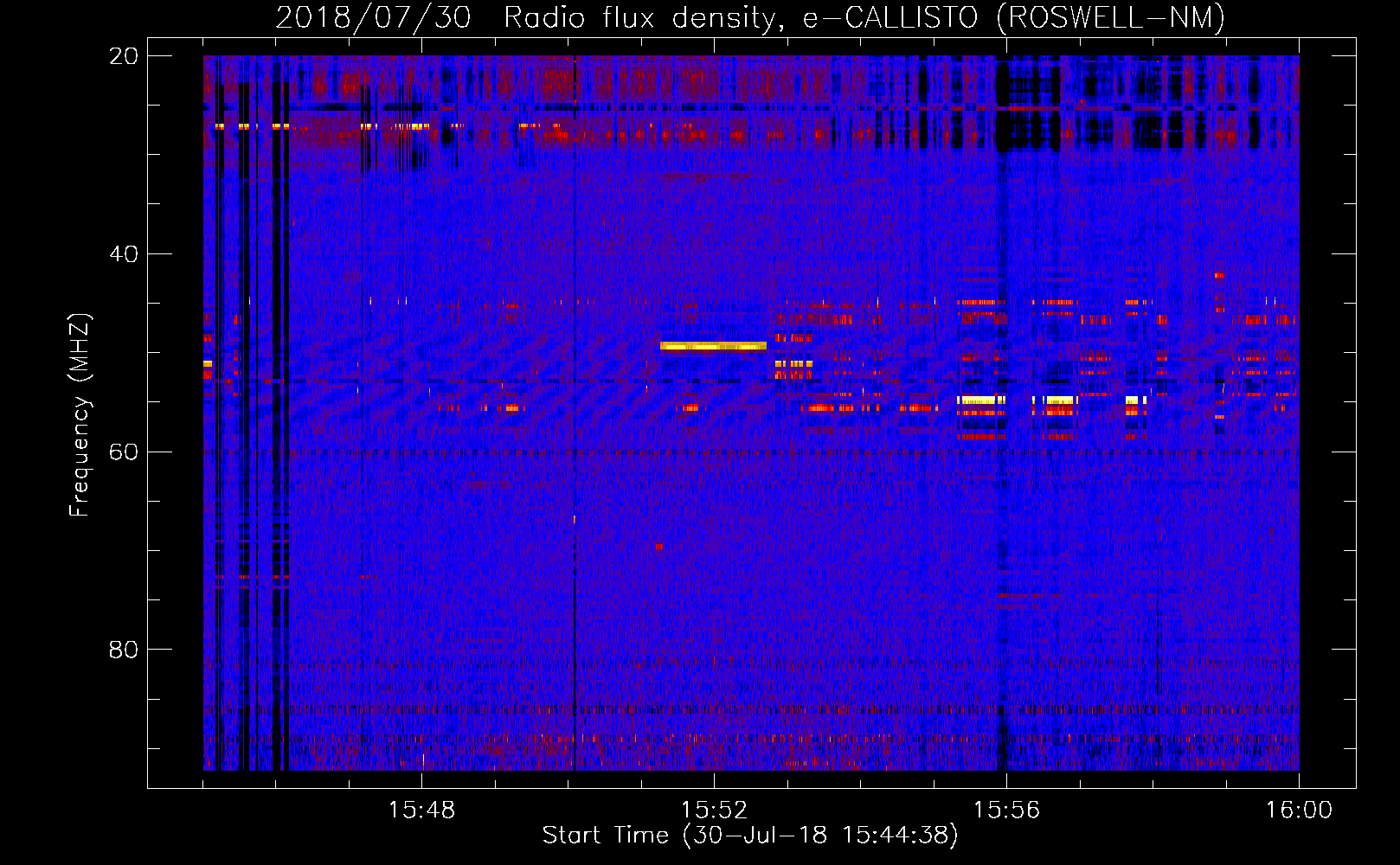Click the 16:00 time tick label
This screenshot has height=865, width=1400.
pyautogui.click(x=1299, y=811)
